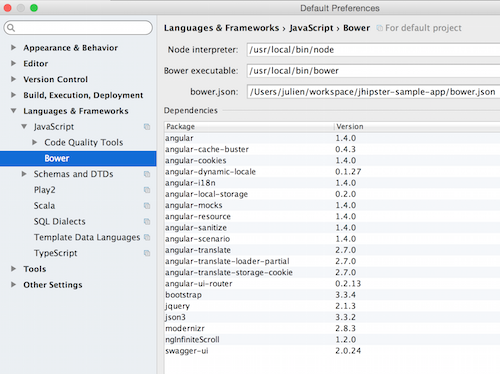Select the 'angular-ui-router' package row
This screenshot has height=374, width=500.
pos(332,284)
